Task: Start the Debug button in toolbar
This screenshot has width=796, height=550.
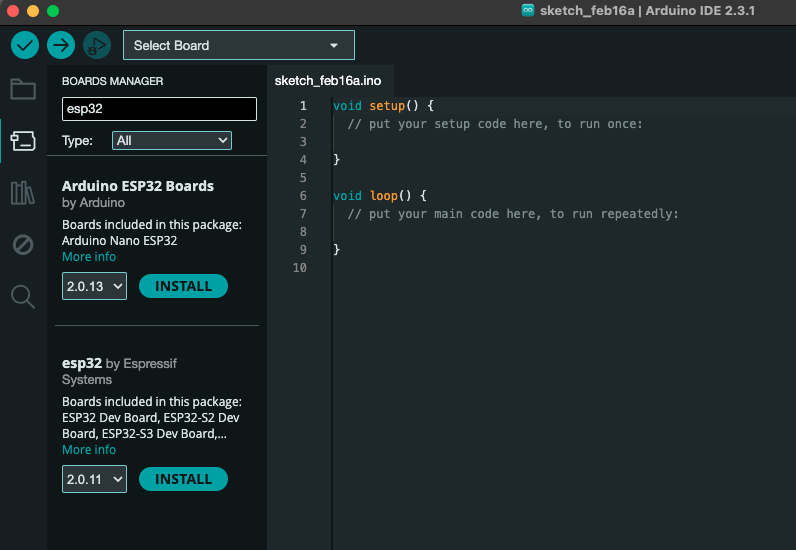Action: click(x=97, y=45)
